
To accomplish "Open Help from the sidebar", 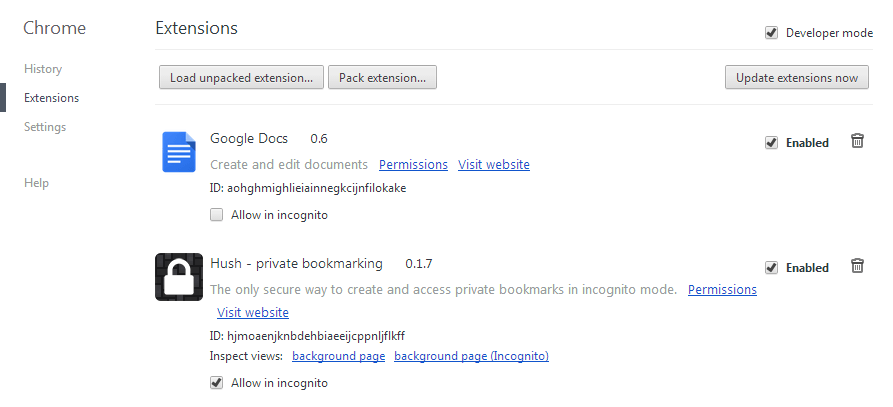I will click(x=36, y=183).
